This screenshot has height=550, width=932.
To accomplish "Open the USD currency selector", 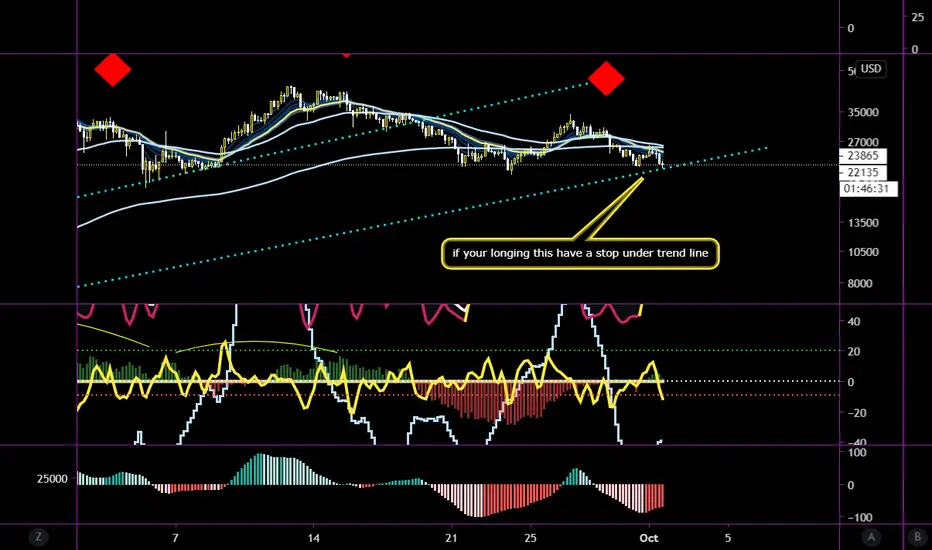I will pyautogui.click(x=871, y=69).
